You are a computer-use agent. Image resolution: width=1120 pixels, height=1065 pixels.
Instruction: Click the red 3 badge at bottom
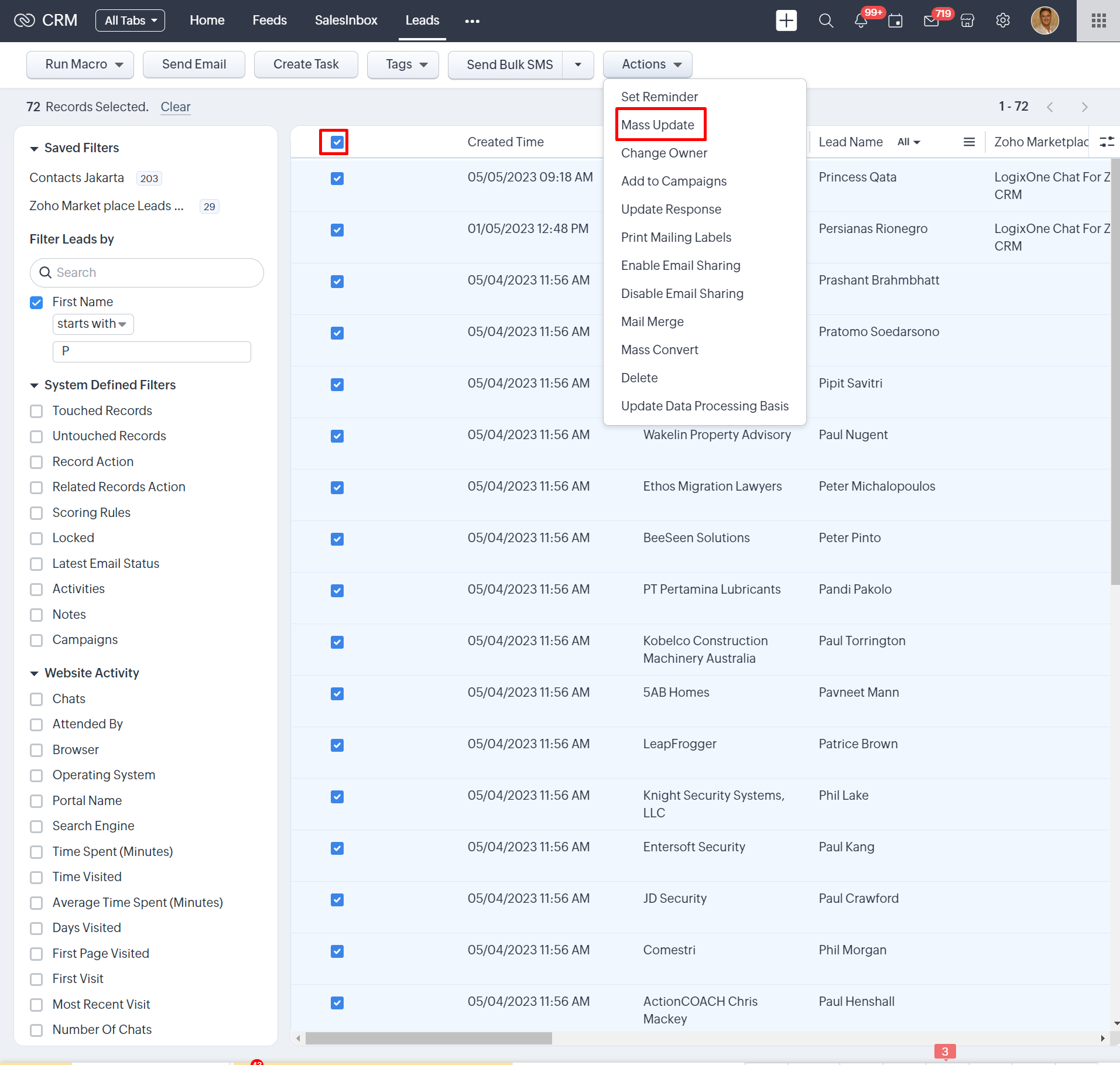(945, 1052)
